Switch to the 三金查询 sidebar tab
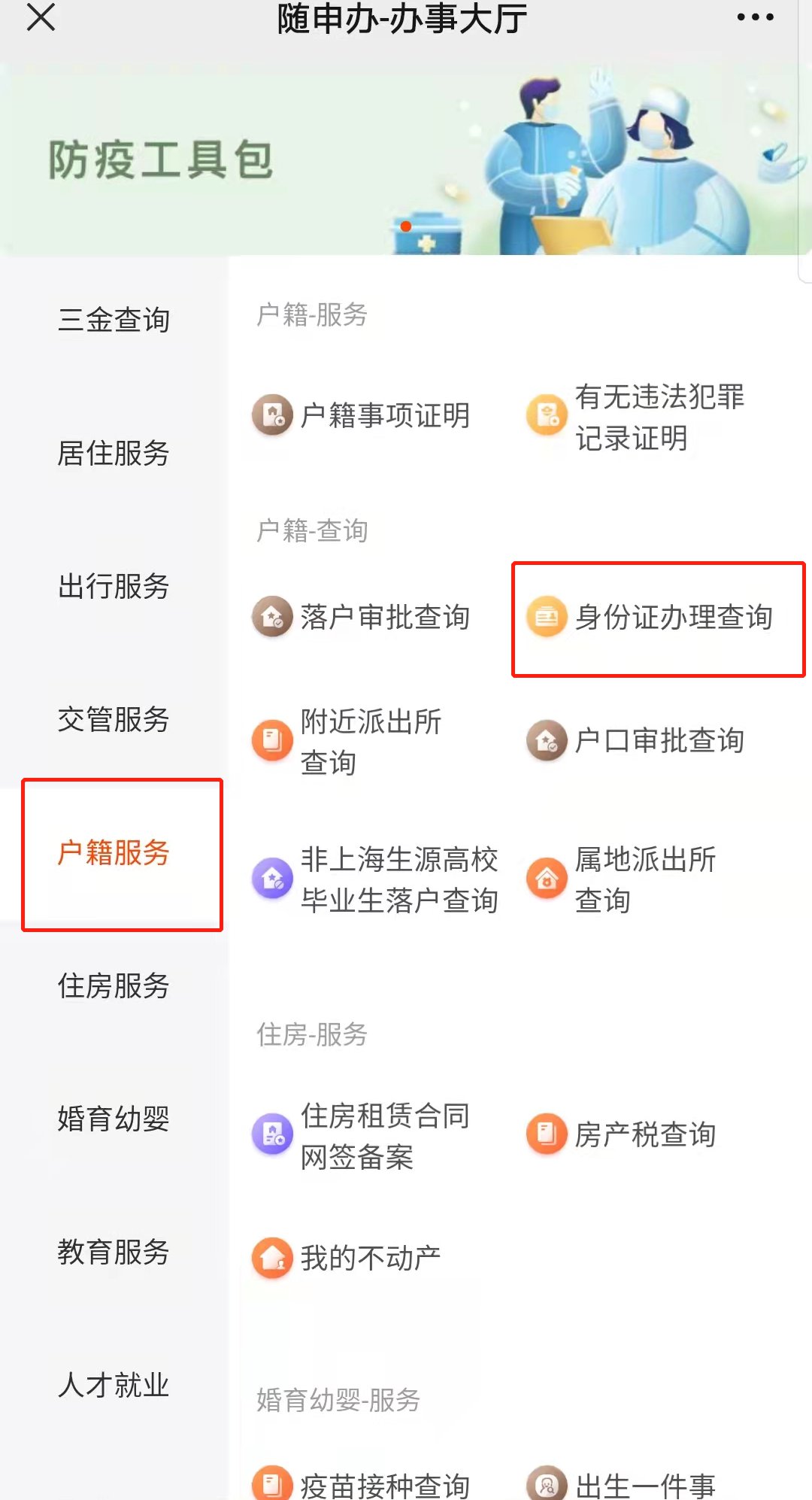This screenshot has height=1500, width=812. (x=114, y=320)
